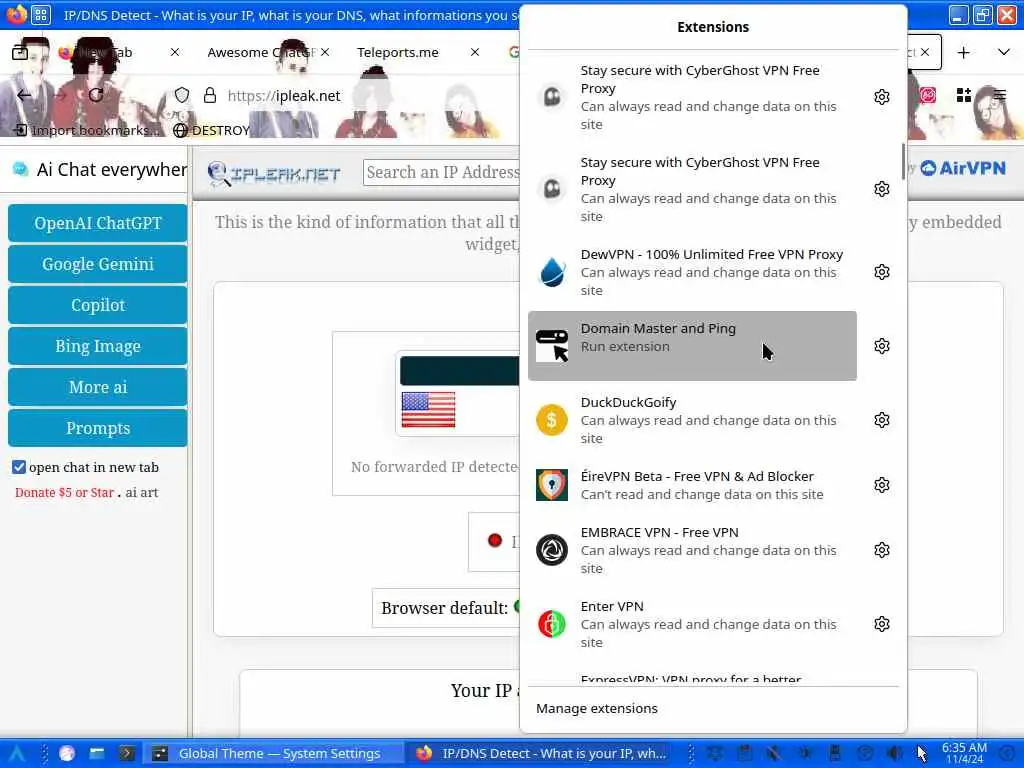Switch to the Awesome ChatGPT tab
The width and height of the screenshot is (1024, 768).
[261, 52]
